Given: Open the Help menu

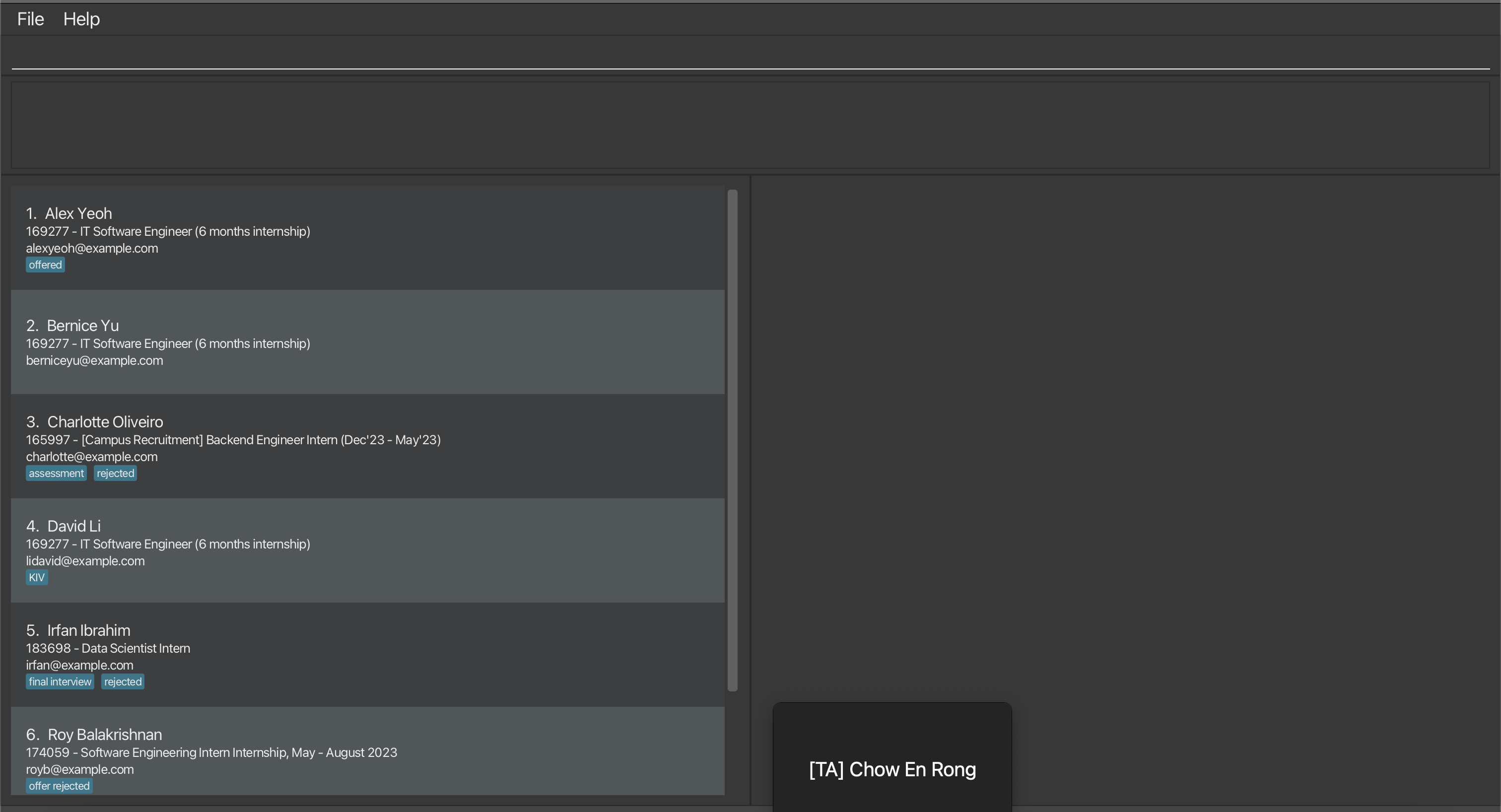Looking at the screenshot, I should (81, 19).
